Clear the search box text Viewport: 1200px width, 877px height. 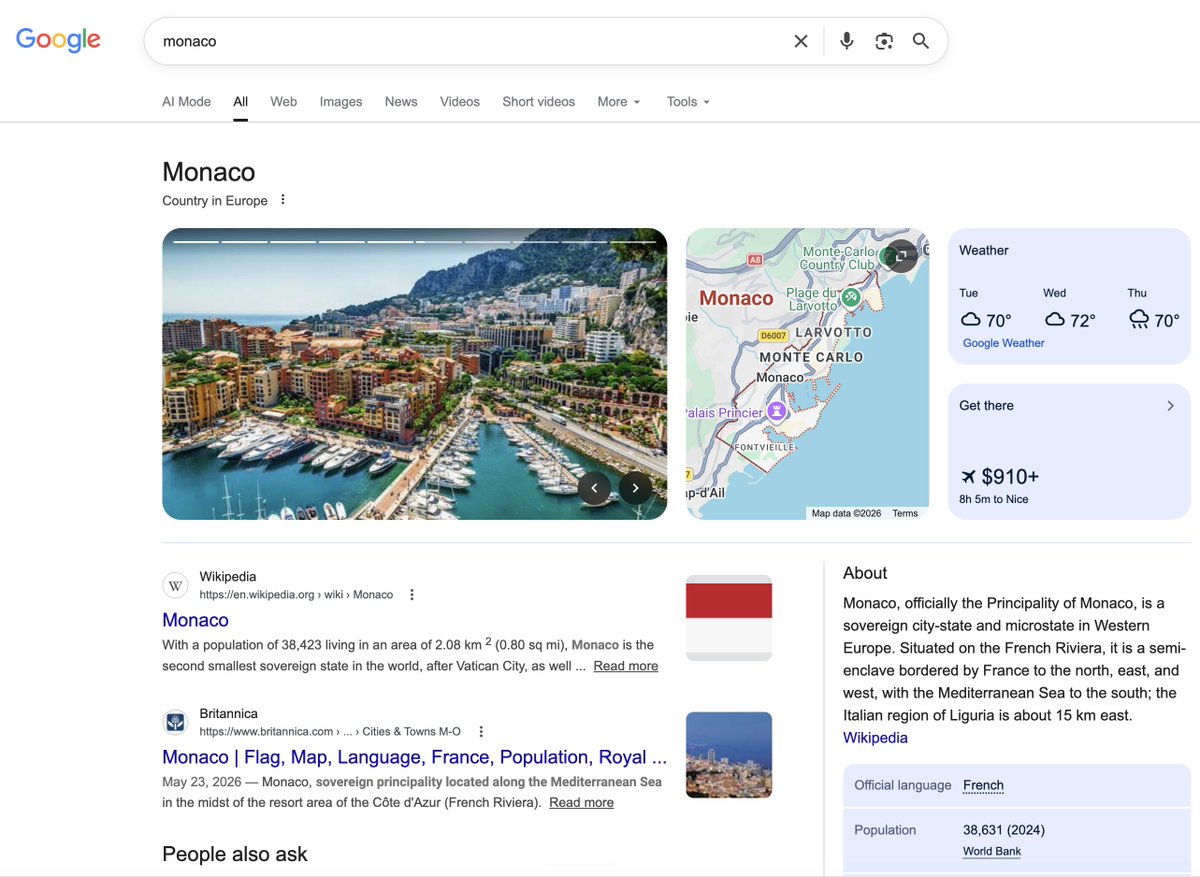pyautogui.click(x=801, y=41)
